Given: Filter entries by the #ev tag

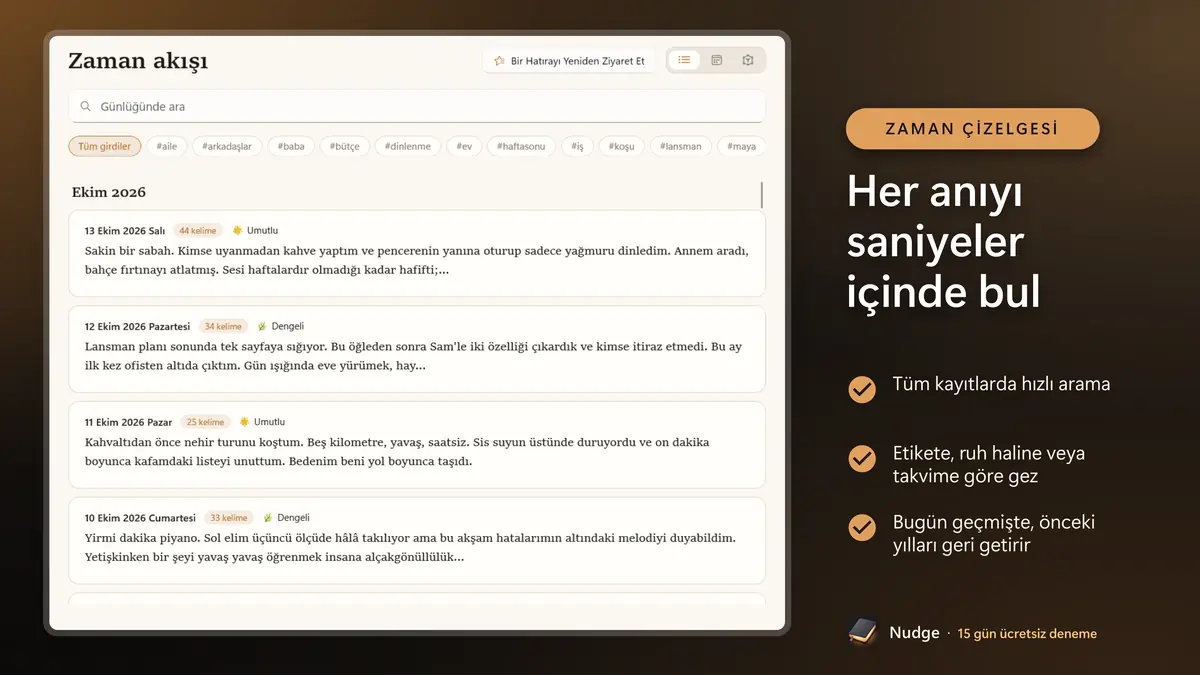Looking at the screenshot, I should 464,146.
